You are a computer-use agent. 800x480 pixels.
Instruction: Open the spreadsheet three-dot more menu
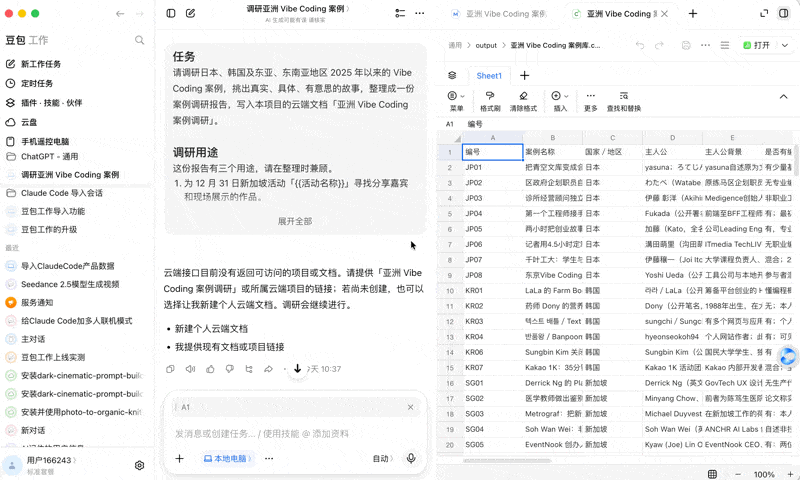tap(705, 45)
